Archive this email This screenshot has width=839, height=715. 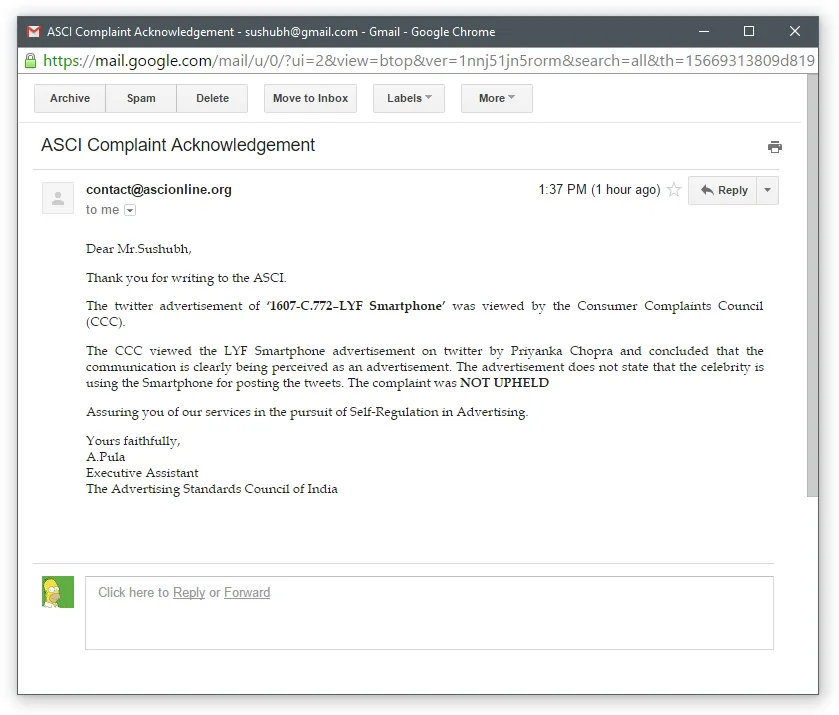(x=70, y=98)
